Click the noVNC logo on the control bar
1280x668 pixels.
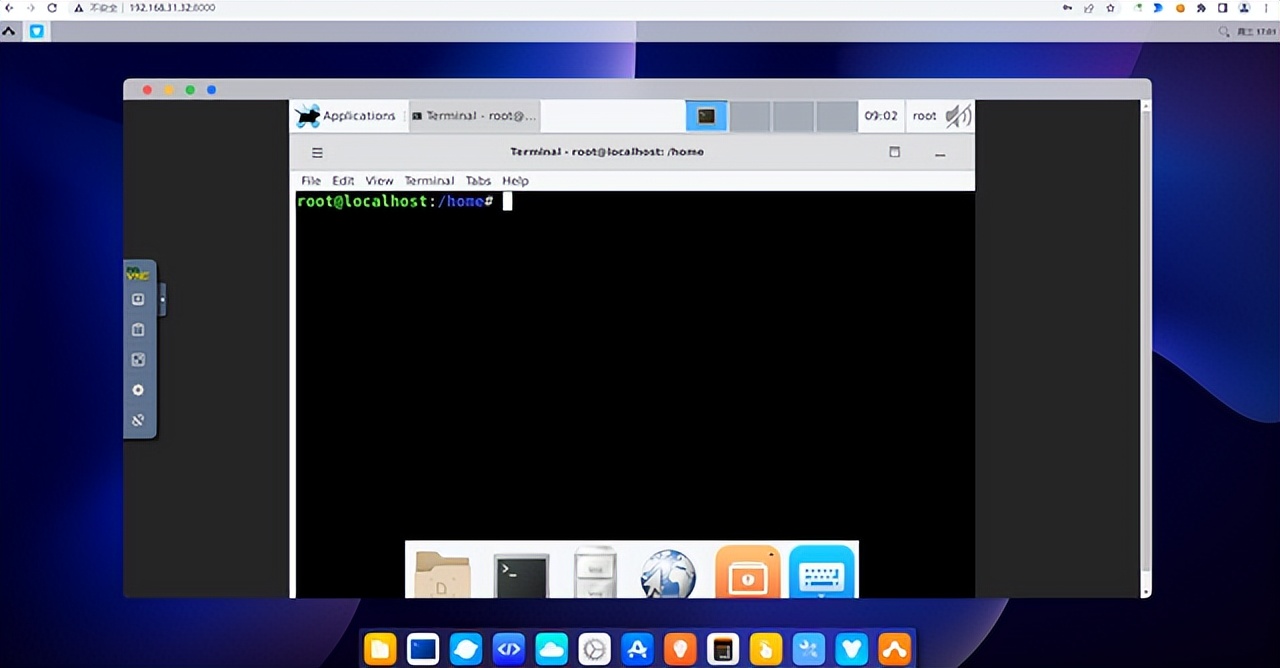pos(137,272)
